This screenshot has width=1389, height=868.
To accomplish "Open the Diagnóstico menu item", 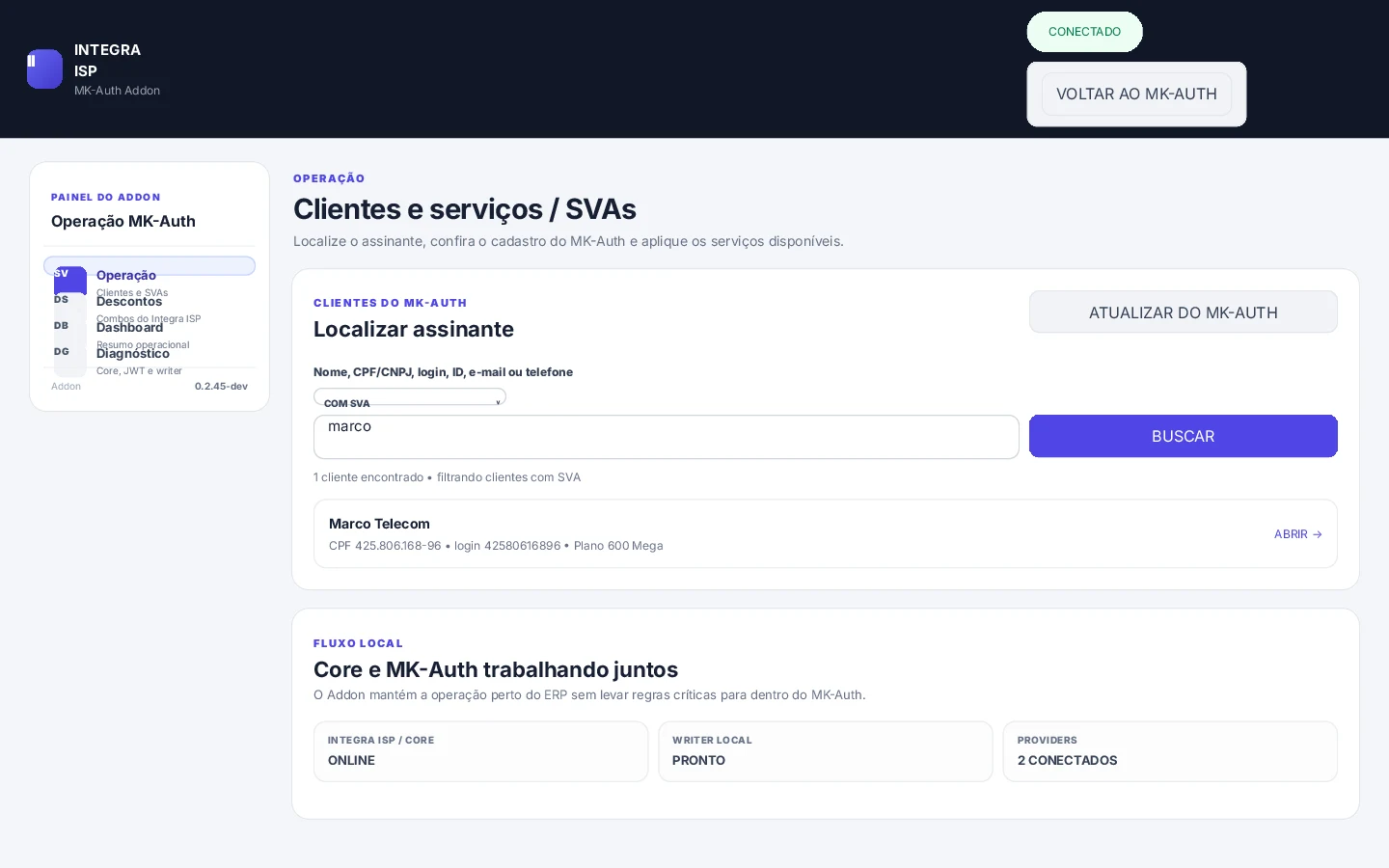I will tap(133, 353).
